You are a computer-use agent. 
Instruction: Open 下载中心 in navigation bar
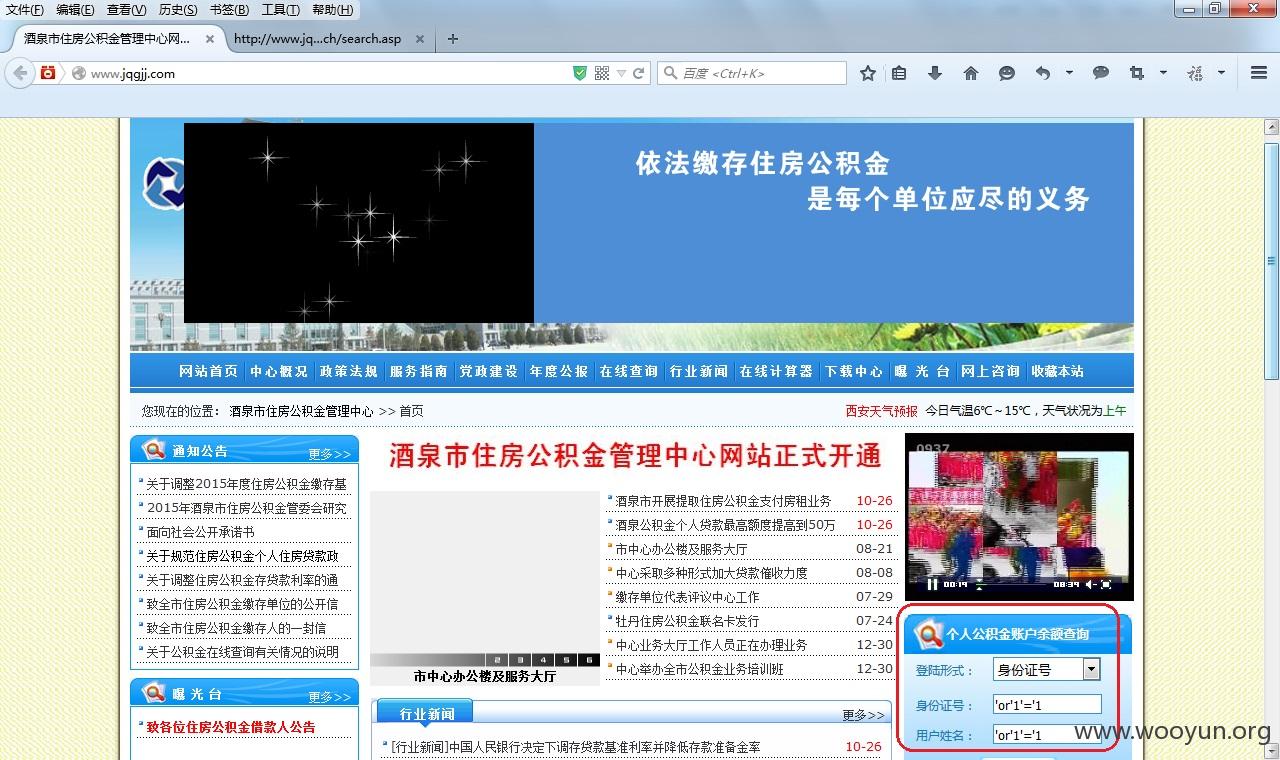(x=853, y=371)
